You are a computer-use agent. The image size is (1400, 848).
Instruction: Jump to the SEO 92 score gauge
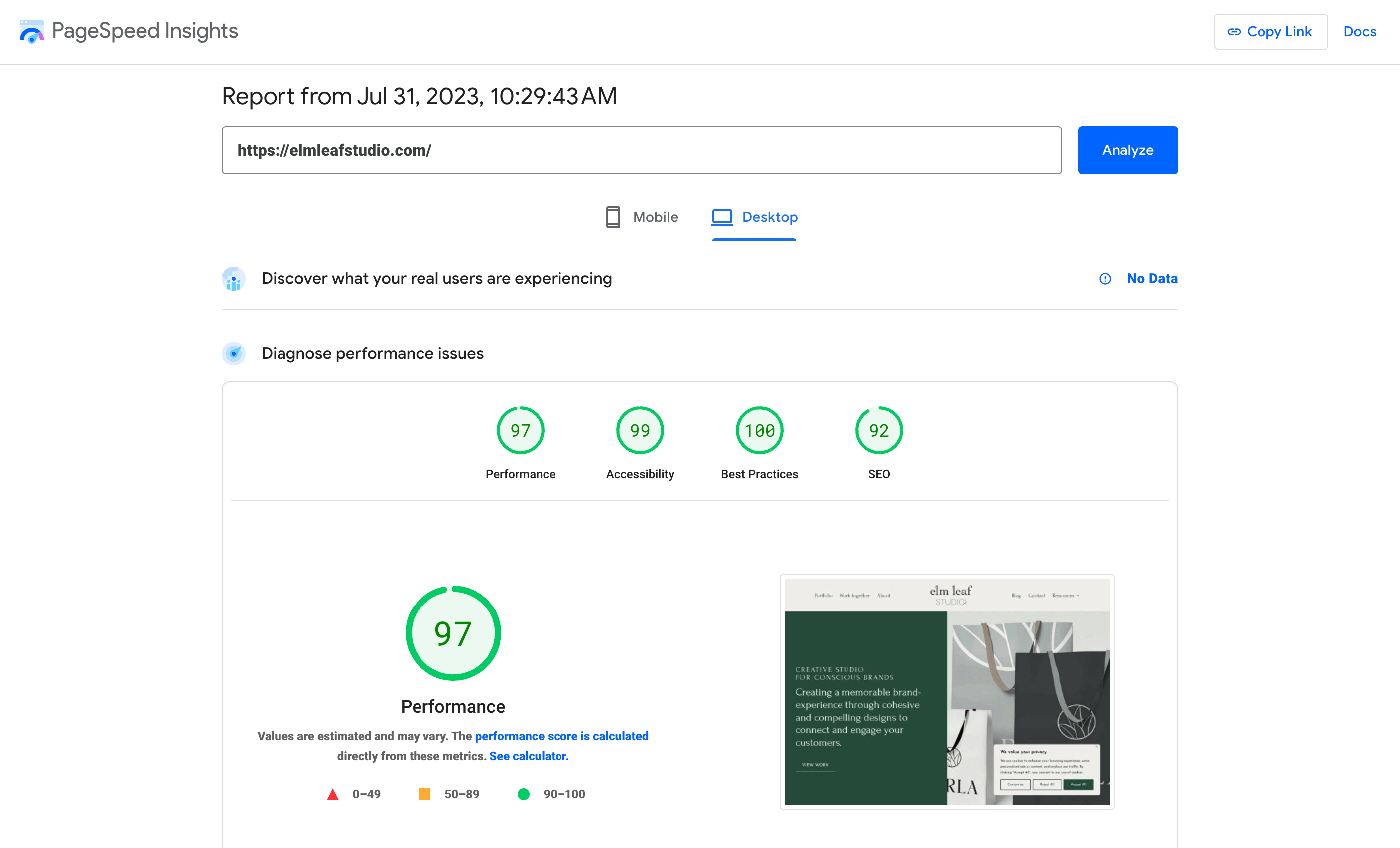tap(879, 431)
